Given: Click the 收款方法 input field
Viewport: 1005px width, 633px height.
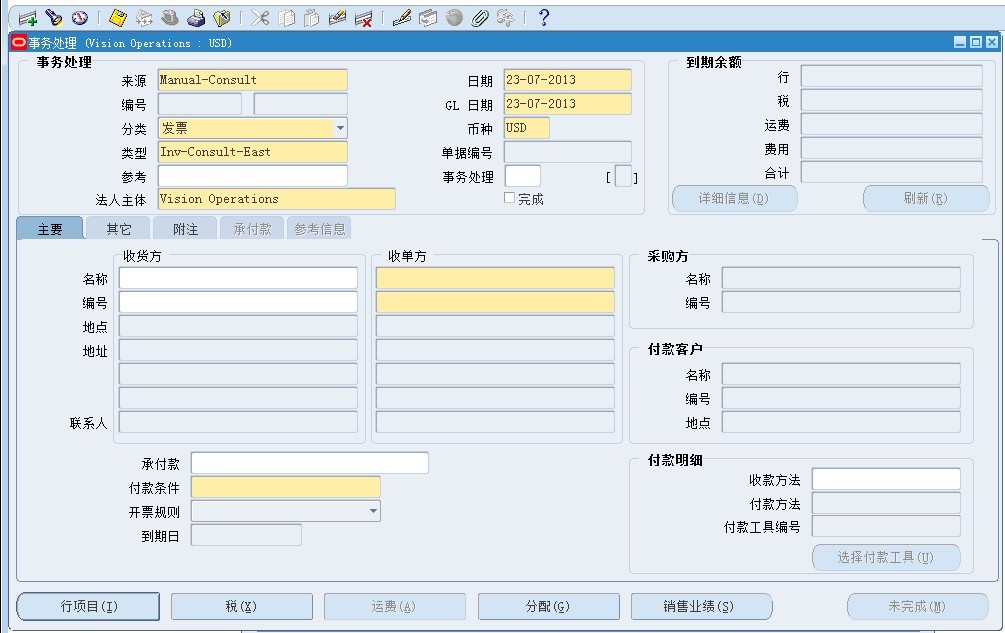Looking at the screenshot, I should tap(886, 479).
